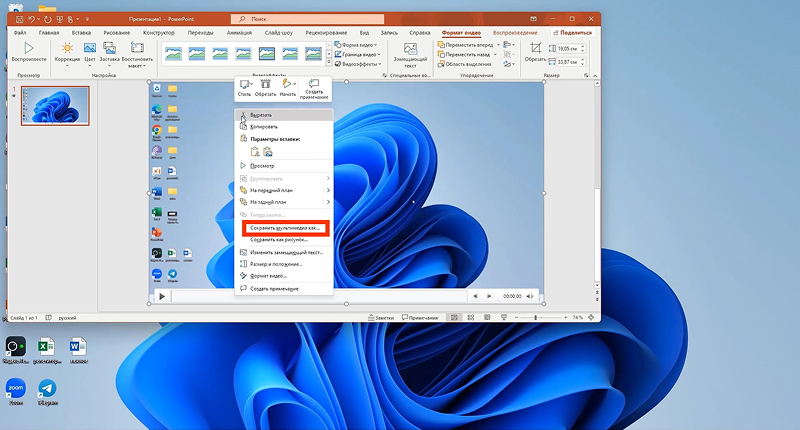This screenshot has width=800, height=430.
Task: Switch to the Воспроизведение ribbon tab
Action: 515,33
